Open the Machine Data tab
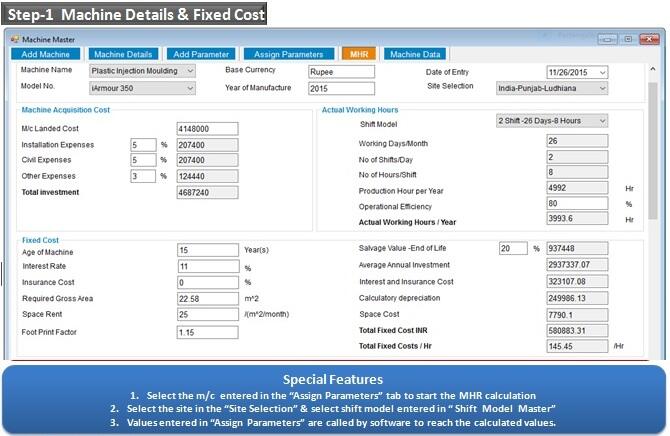670x436 pixels. 415,54
